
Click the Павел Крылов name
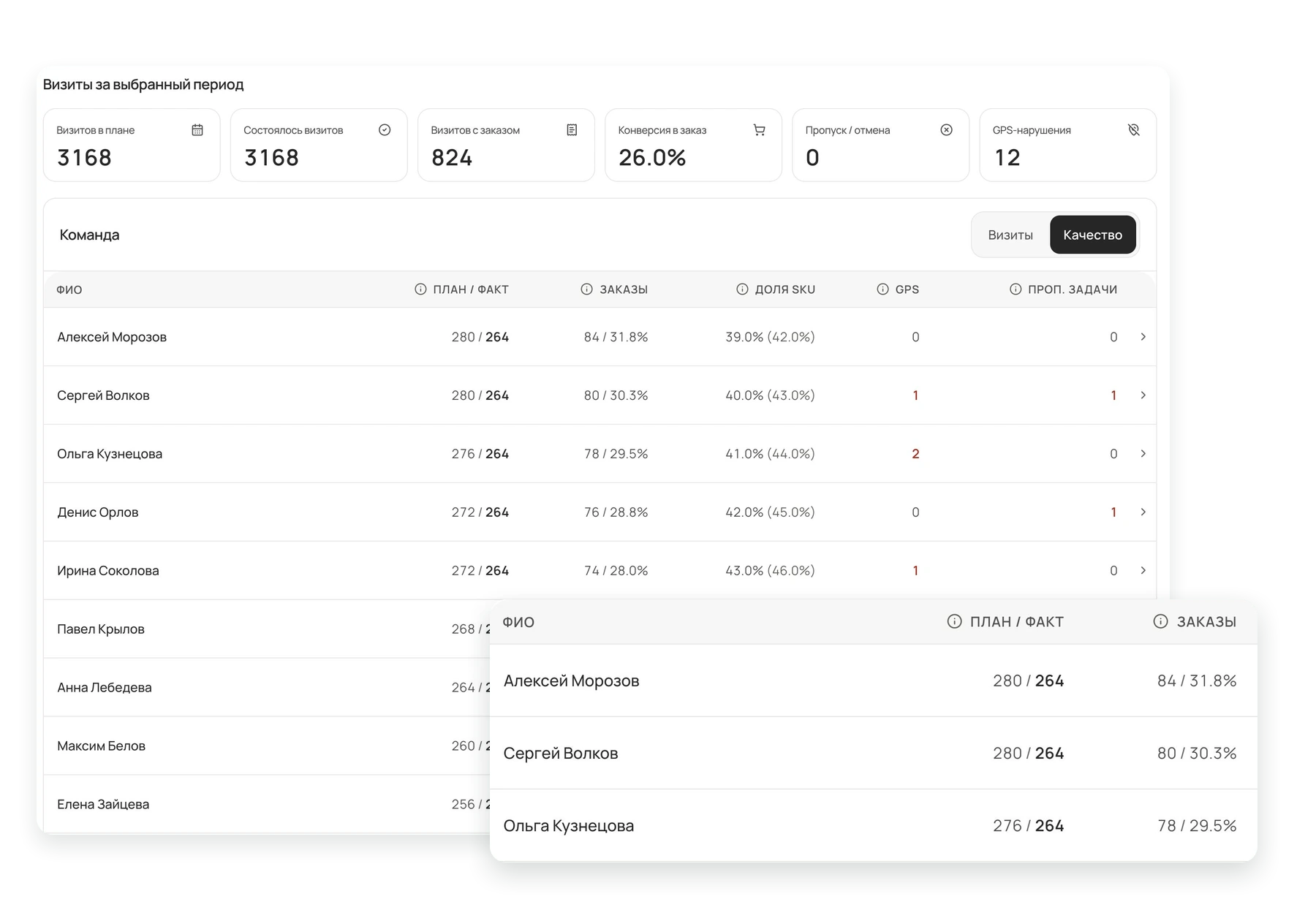(101, 629)
